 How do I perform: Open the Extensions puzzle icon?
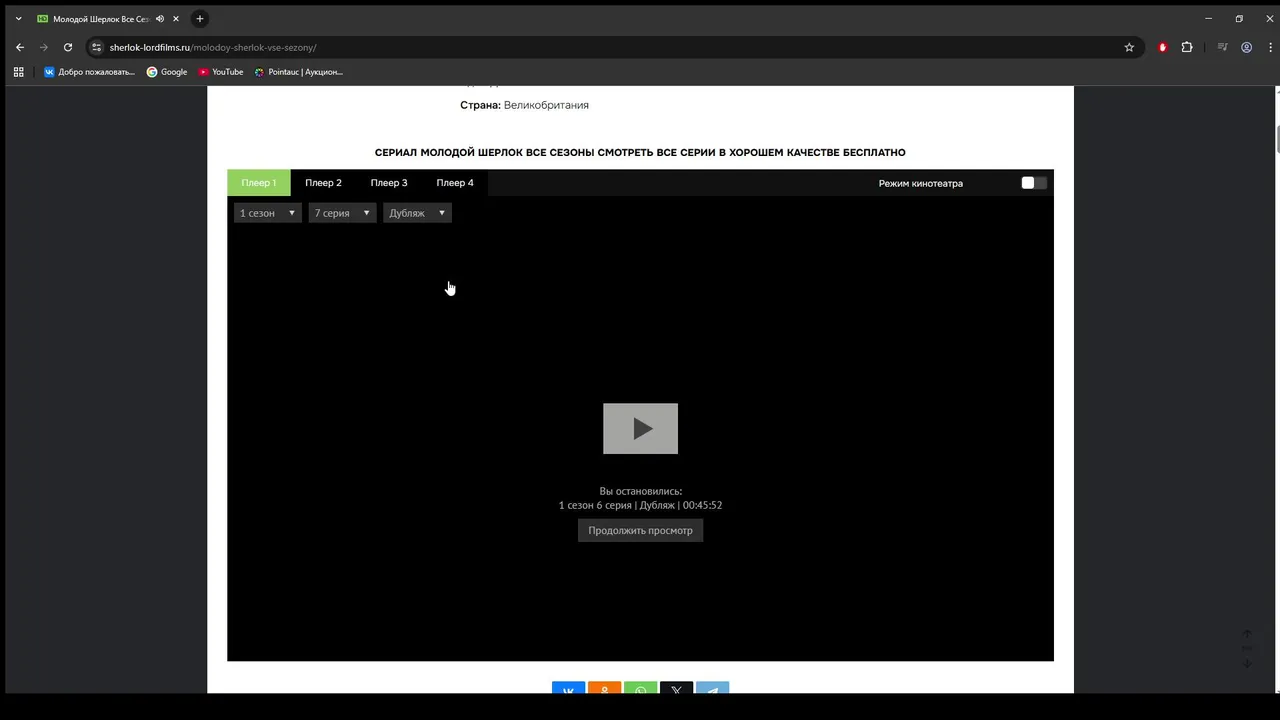(1187, 47)
